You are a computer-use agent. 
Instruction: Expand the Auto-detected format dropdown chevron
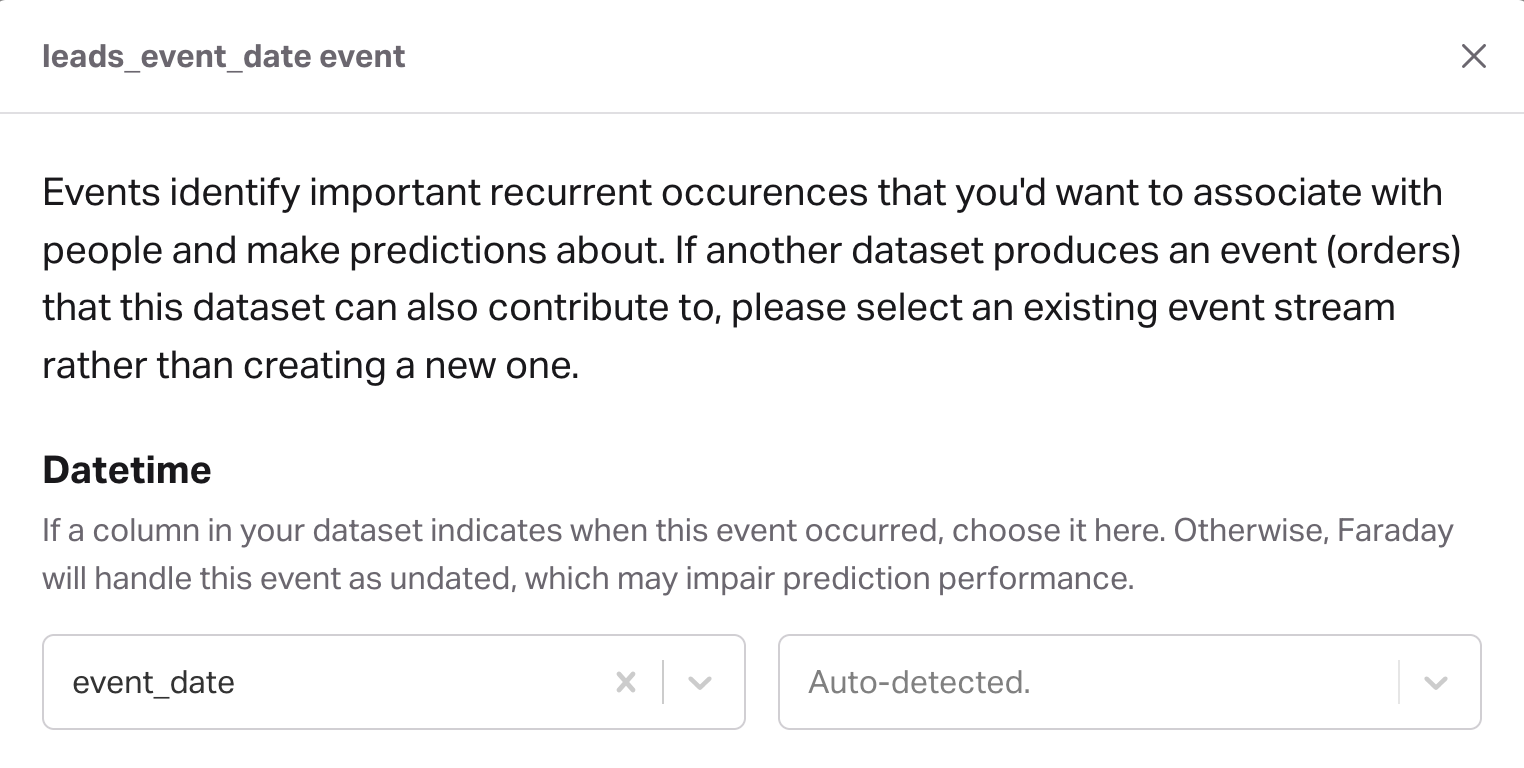1436,682
